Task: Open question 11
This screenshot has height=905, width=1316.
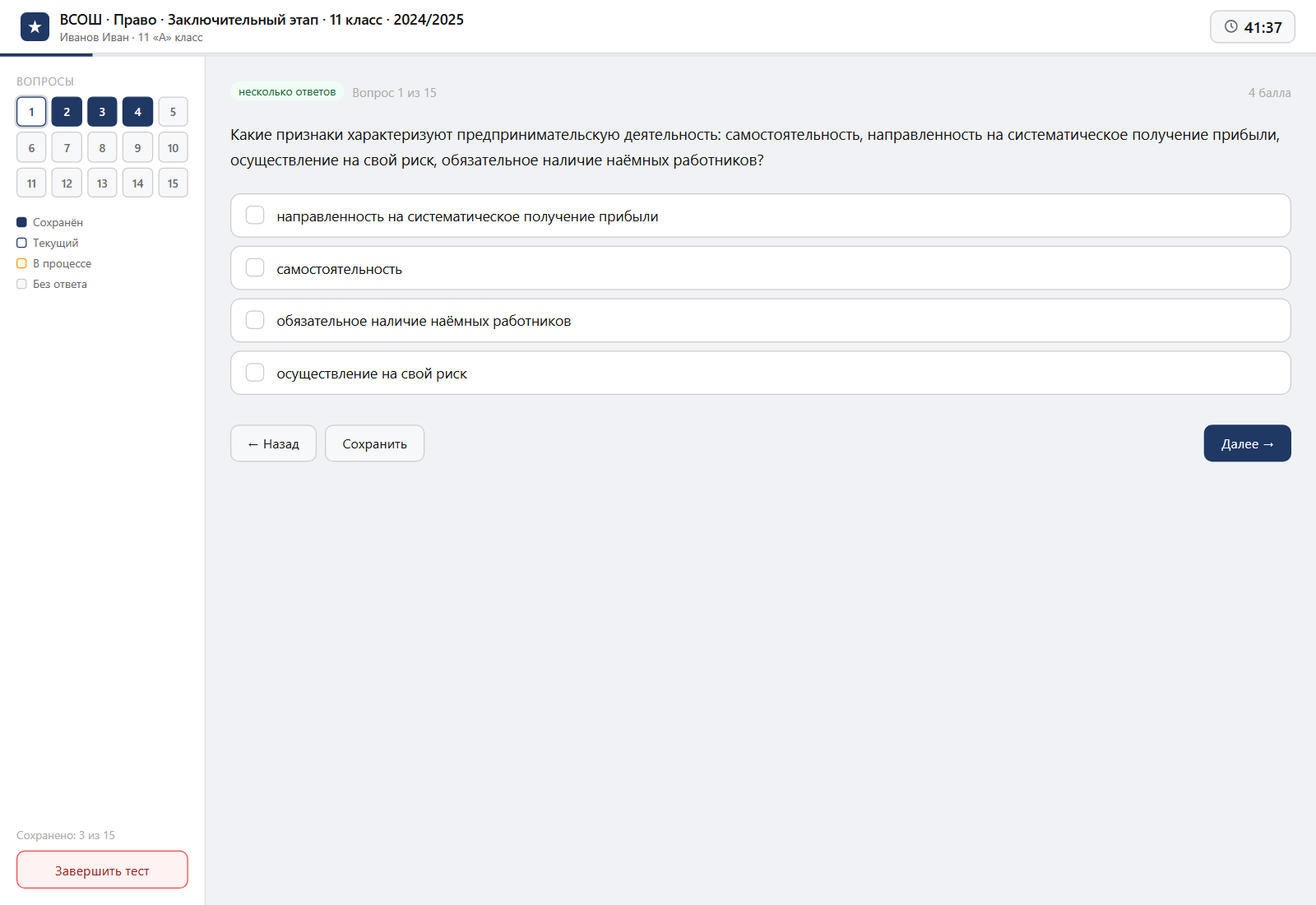Action: pyautogui.click(x=31, y=183)
